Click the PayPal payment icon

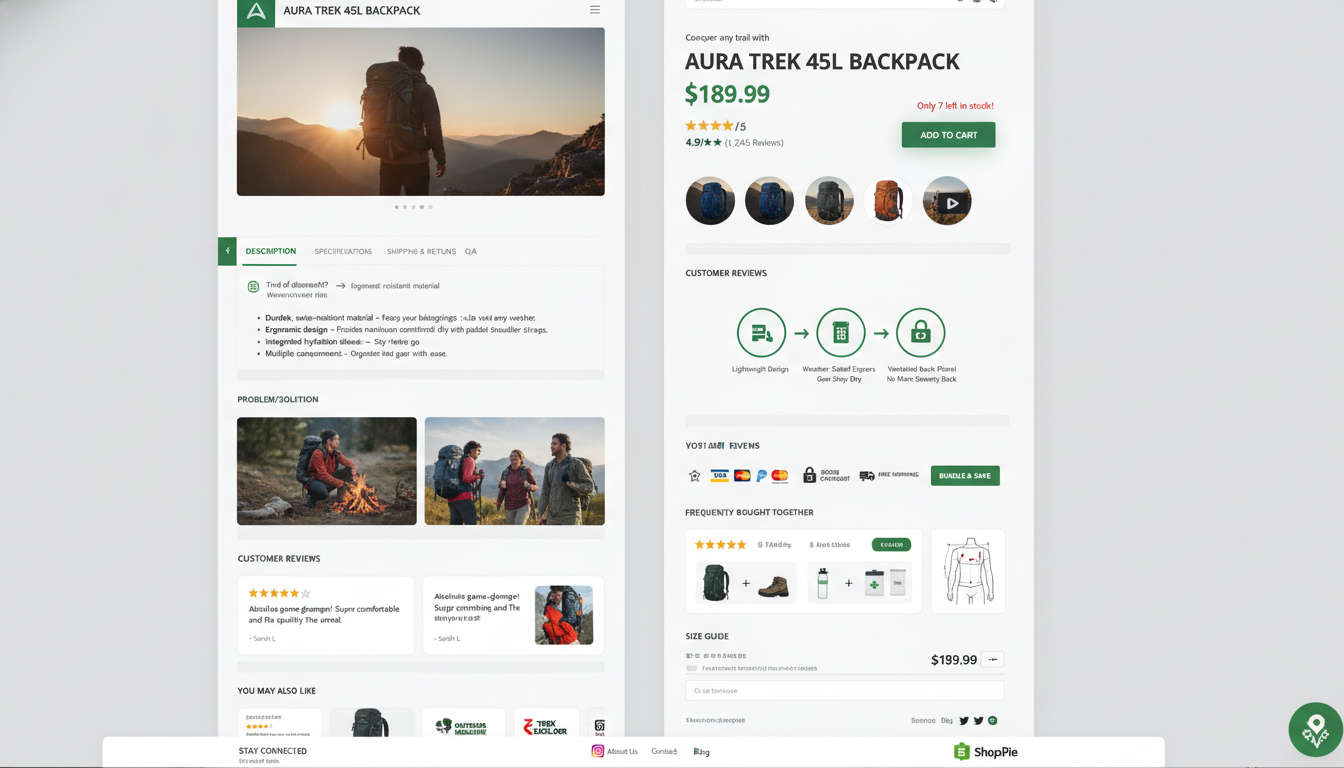pos(760,476)
